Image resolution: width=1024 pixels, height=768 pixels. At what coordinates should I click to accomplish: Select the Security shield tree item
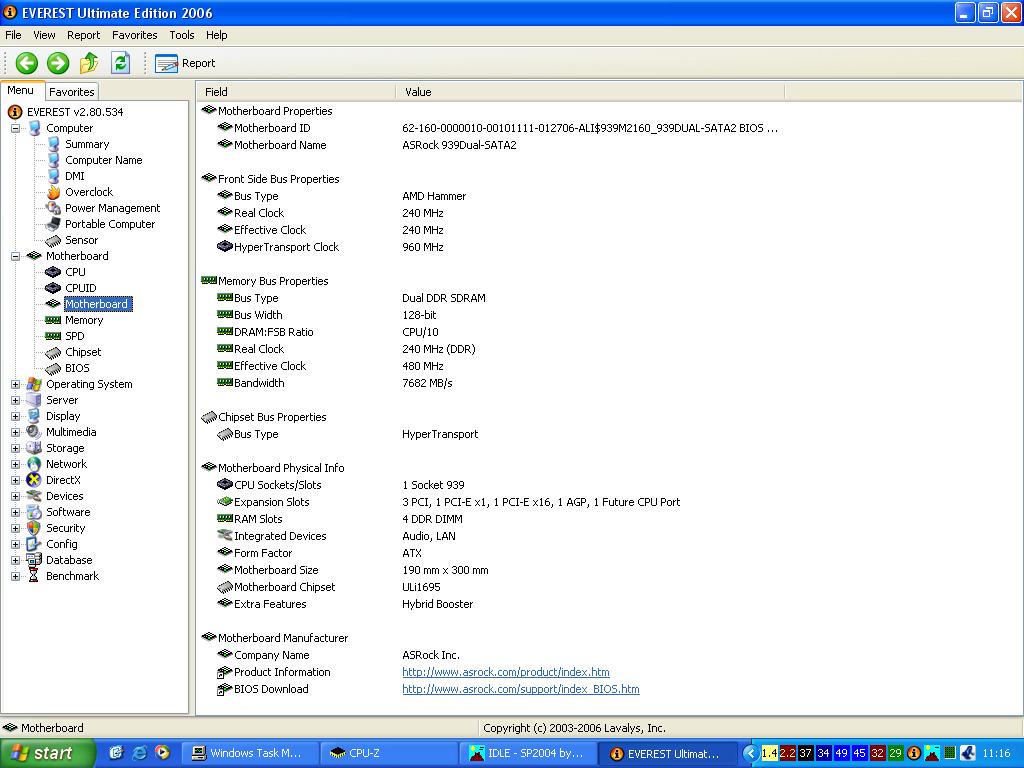pyautogui.click(x=65, y=528)
